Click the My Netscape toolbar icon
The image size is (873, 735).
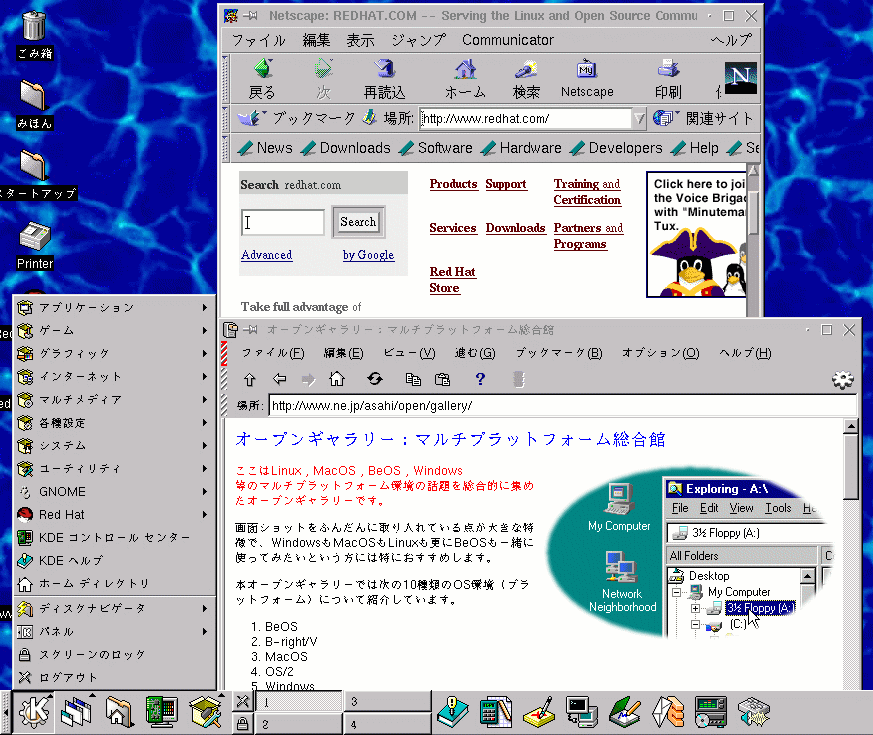(x=587, y=79)
